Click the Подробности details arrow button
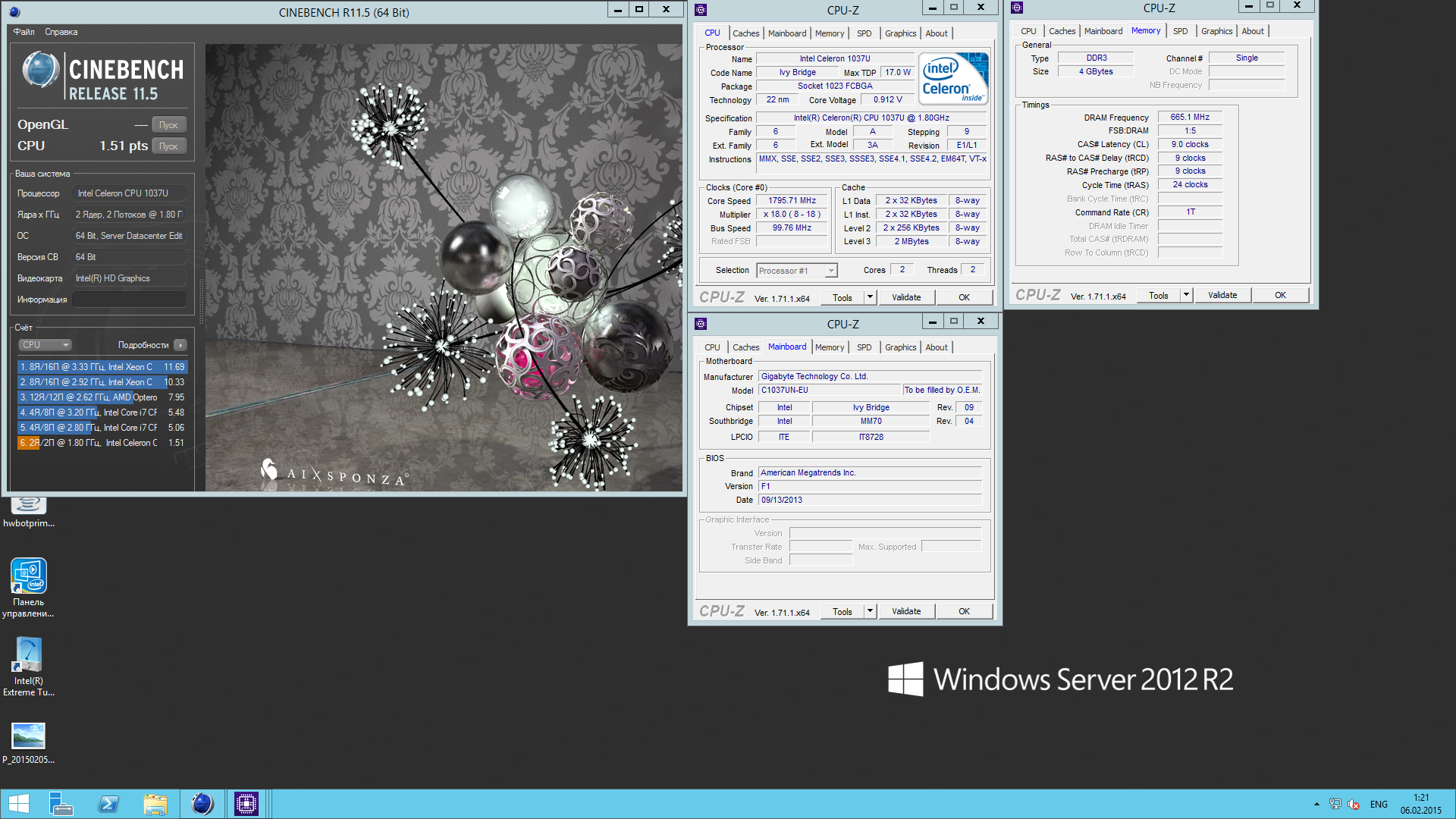The width and height of the screenshot is (1456, 819). click(180, 345)
